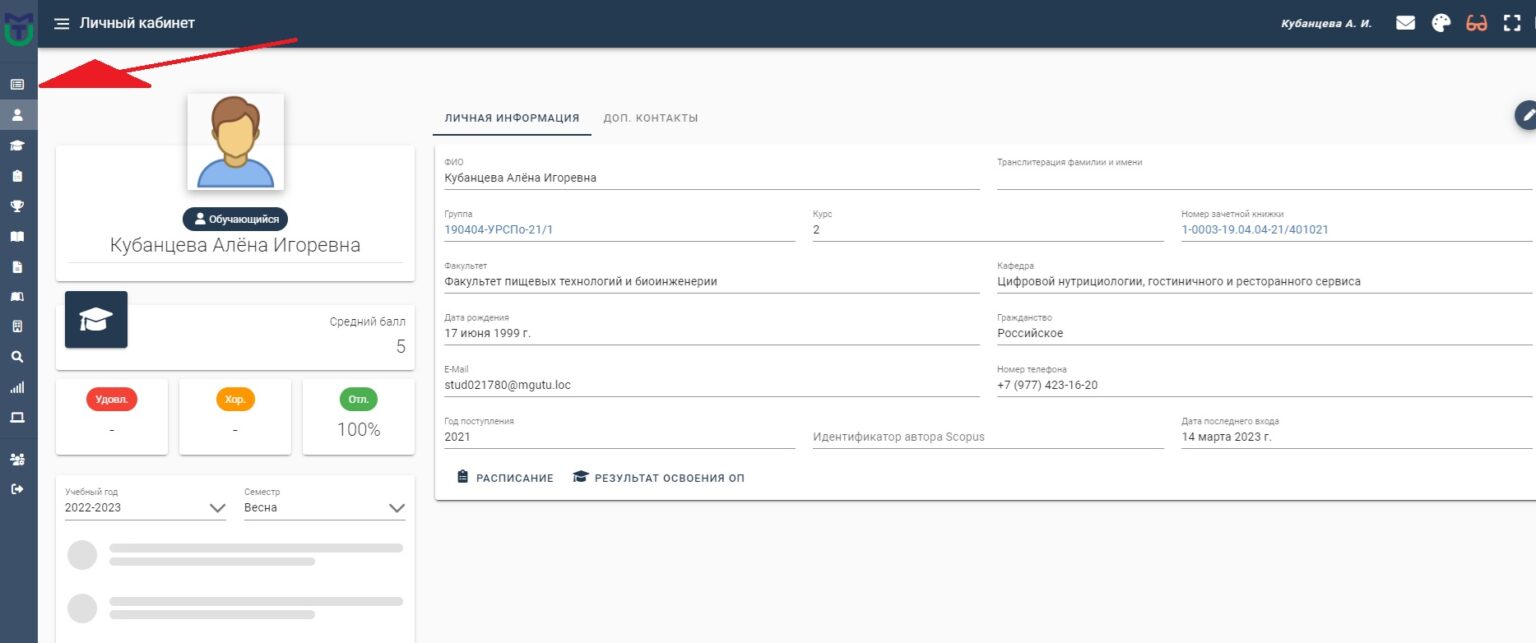Viewport: 1536px width, 643px height.
Task: Log out using the sidebar exit icon
Action: coord(17,489)
